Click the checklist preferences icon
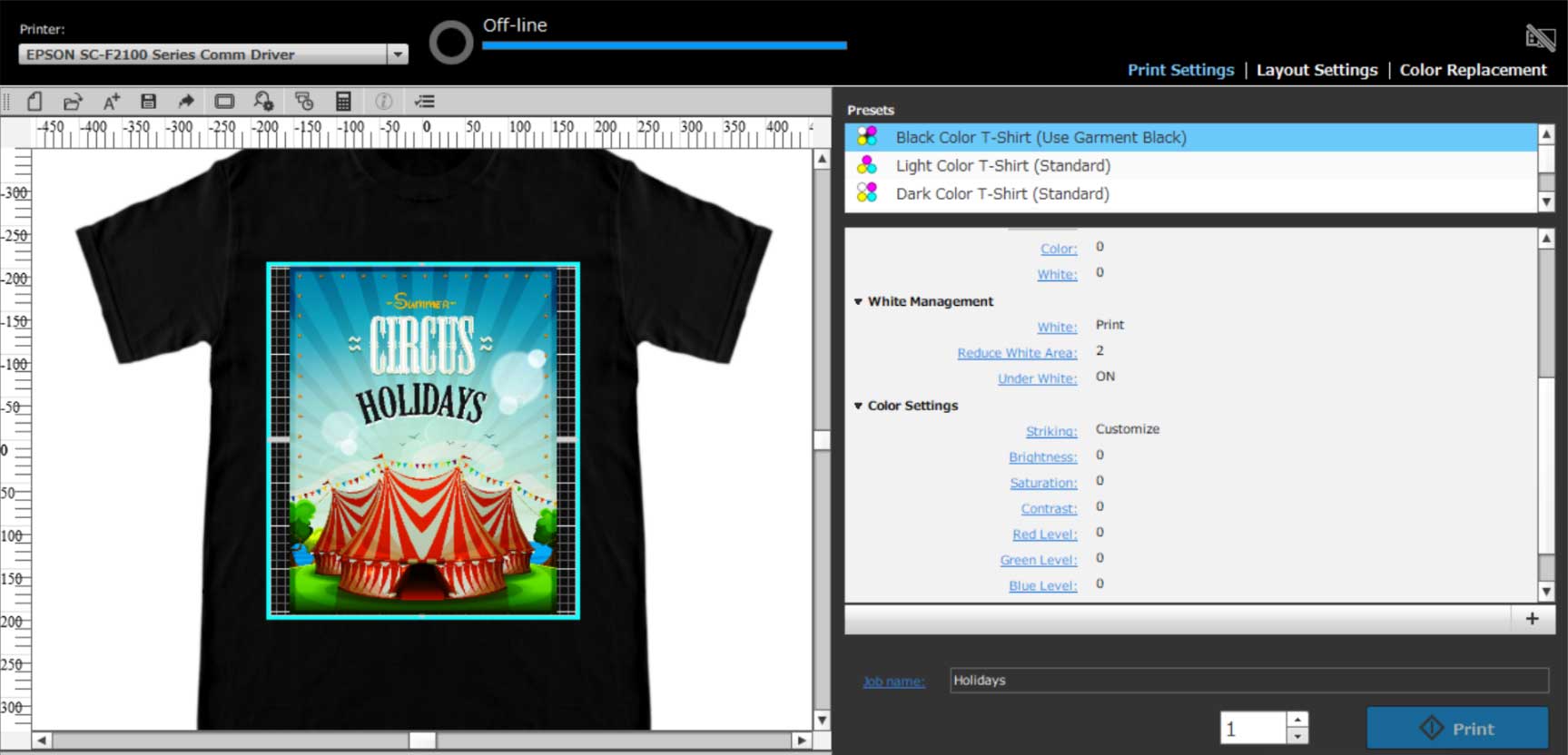This screenshot has height=755, width=1568. 424,102
